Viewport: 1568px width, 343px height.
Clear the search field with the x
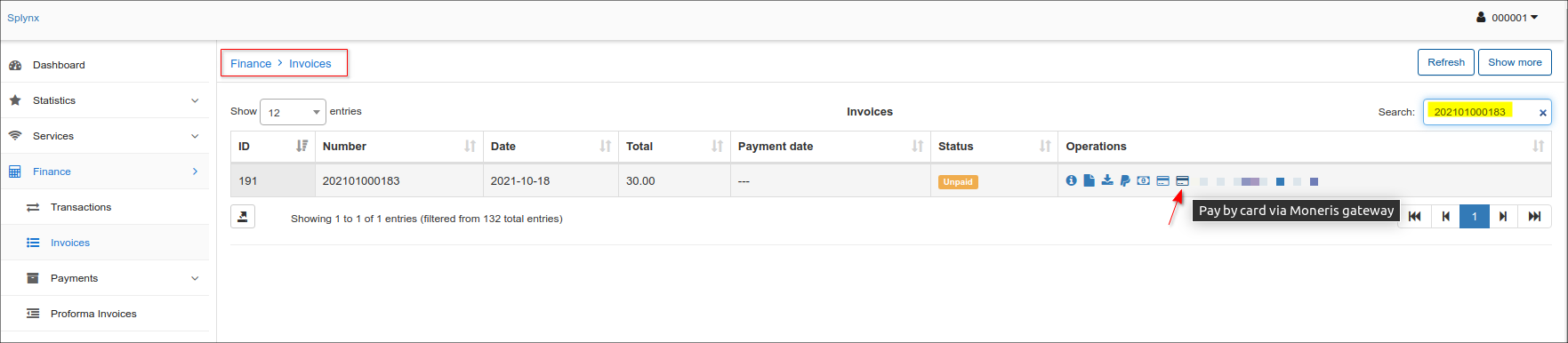(x=1542, y=113)
